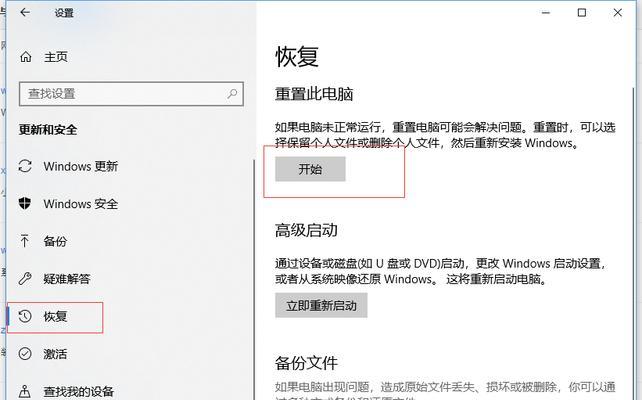Screen dimensions: 642x400
Task: Open 查找我的设备 settings page
Action: (x=79, y=391)
